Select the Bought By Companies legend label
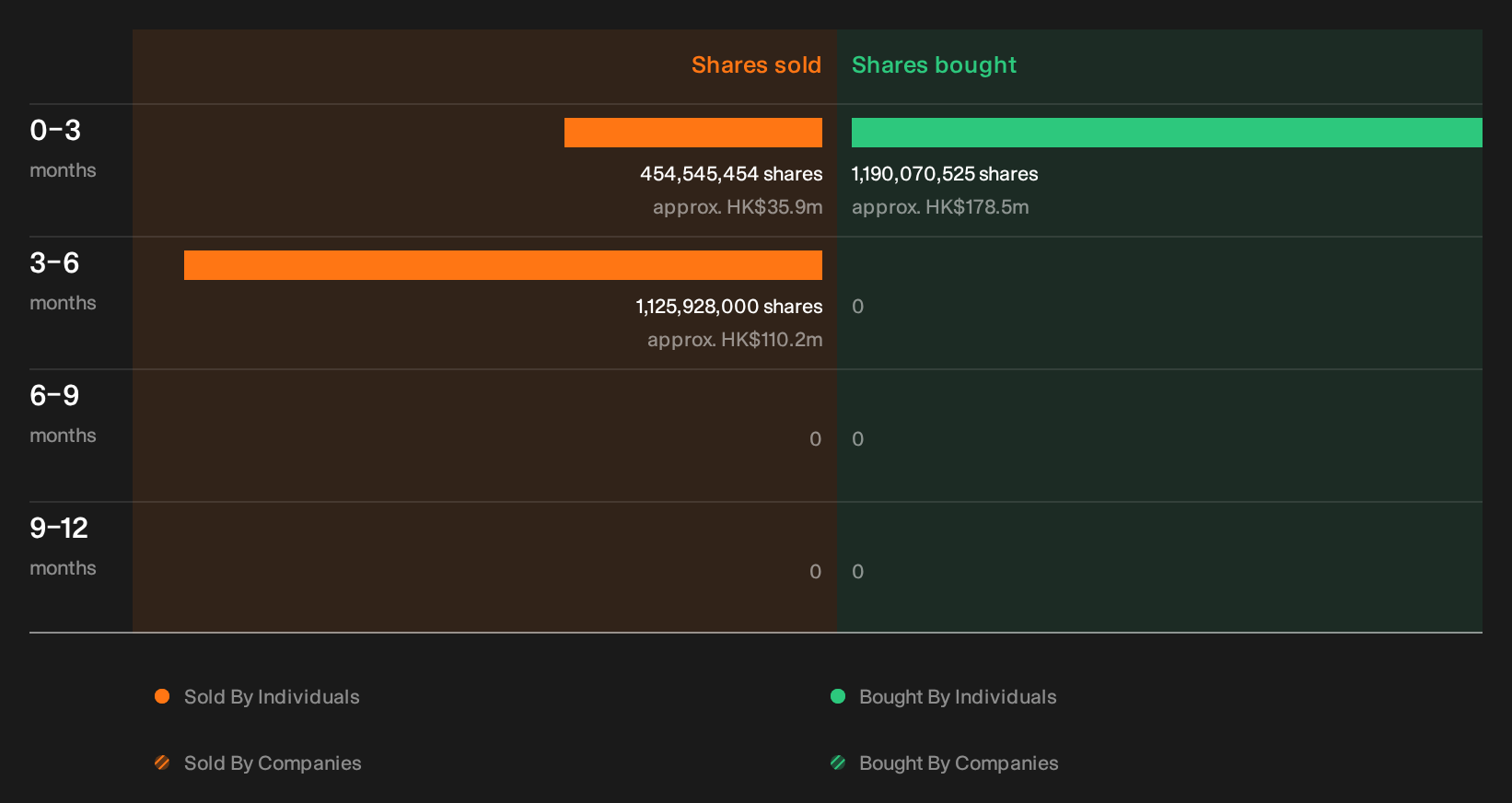The image size is (1512, 803). [x=959, y=763]
